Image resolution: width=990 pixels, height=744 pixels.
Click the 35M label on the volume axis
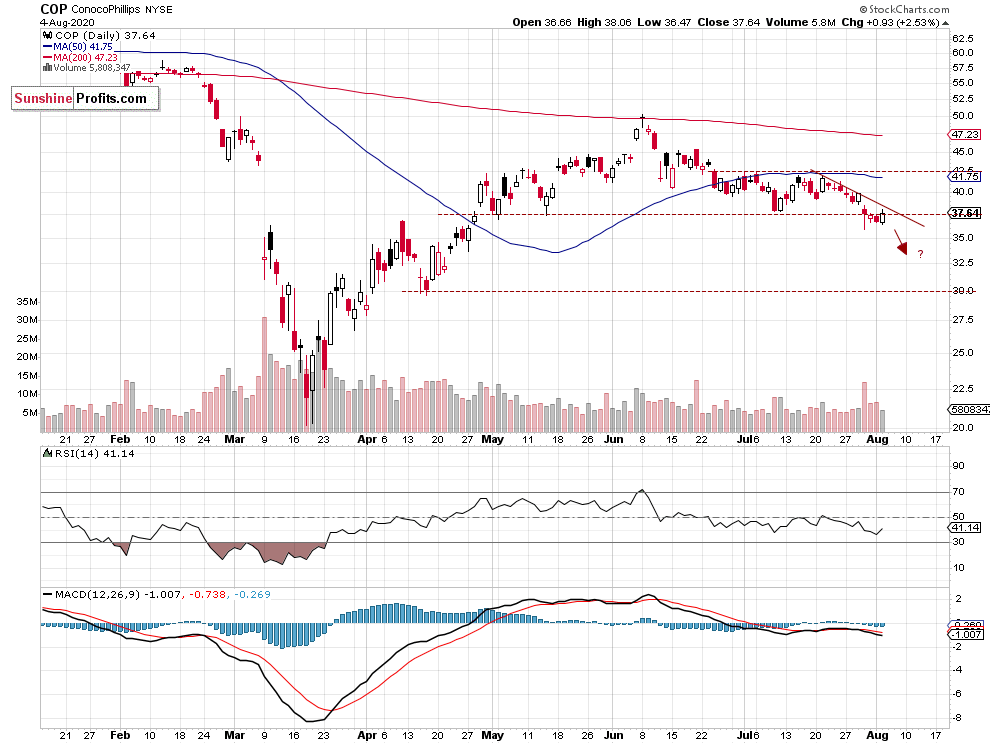(x=27, y=301)
